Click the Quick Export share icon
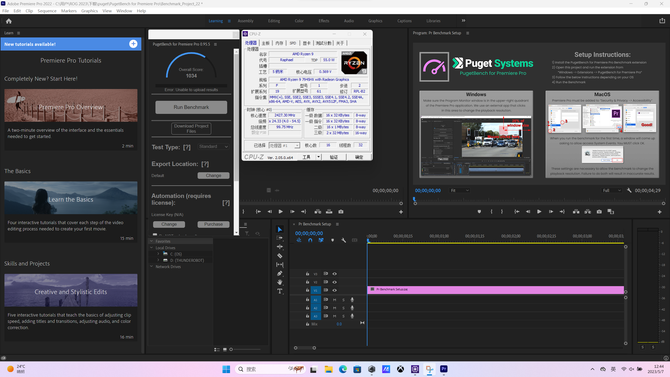 click(661, 21)
